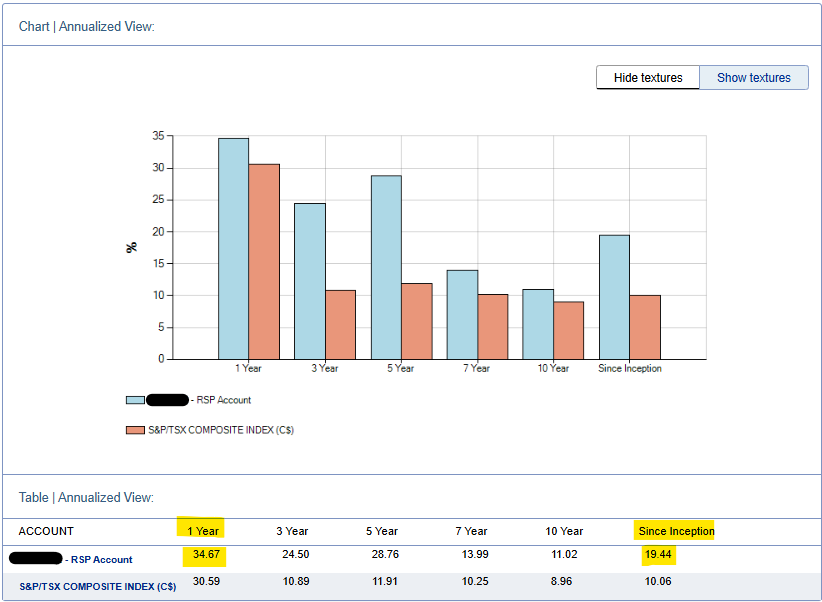Click the blue 3 Year RSP bar
The image size is (822, 602).
(x=310, y=281)
